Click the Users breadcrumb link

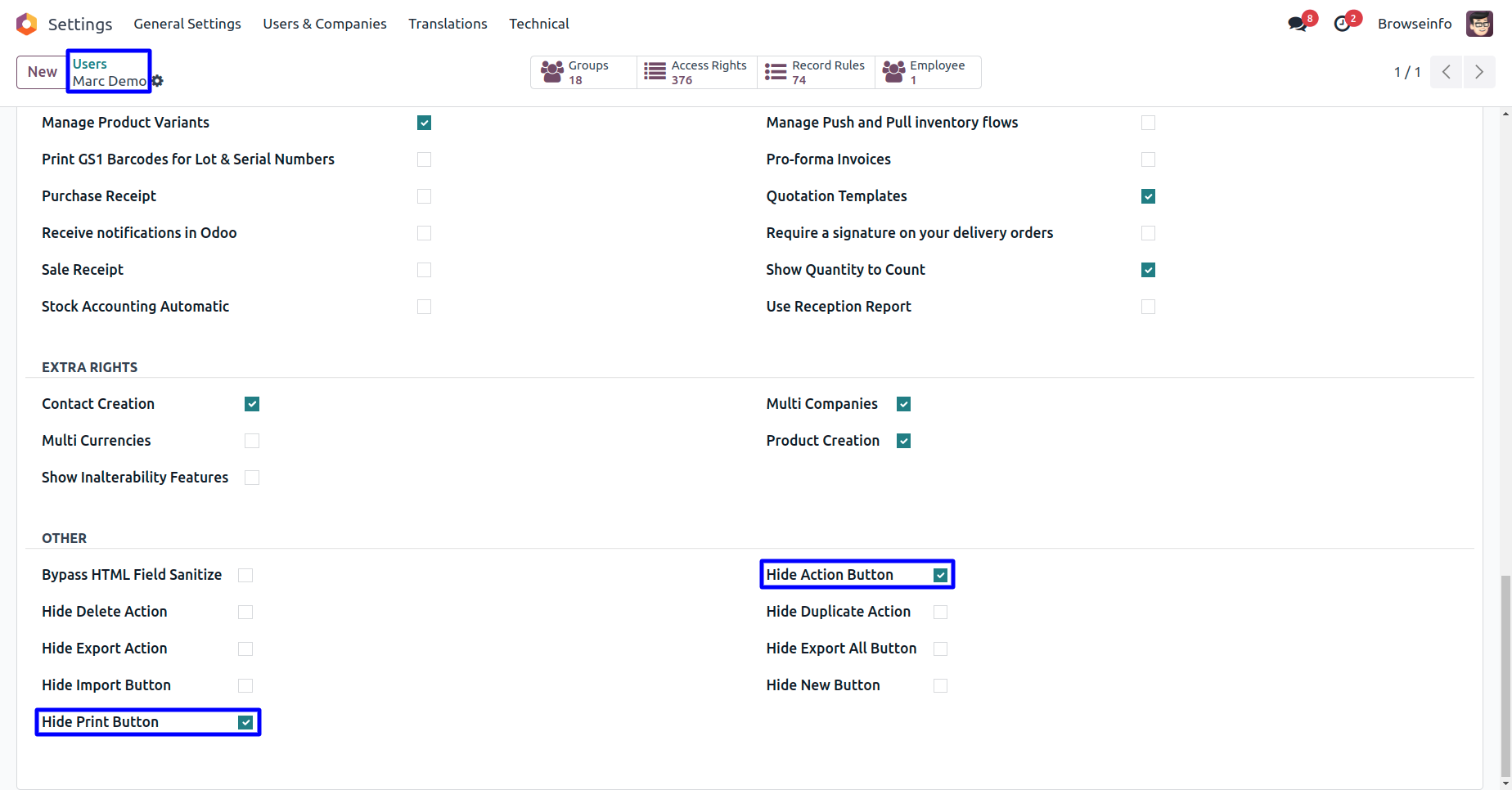(90, 64)
